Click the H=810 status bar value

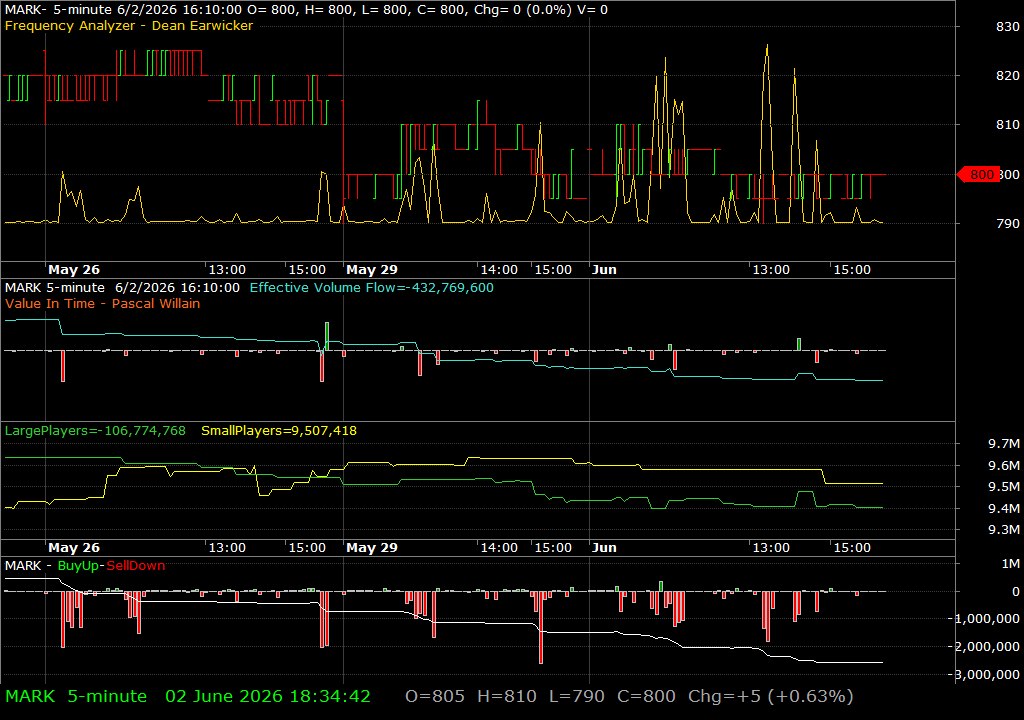(x=507, y=696)
